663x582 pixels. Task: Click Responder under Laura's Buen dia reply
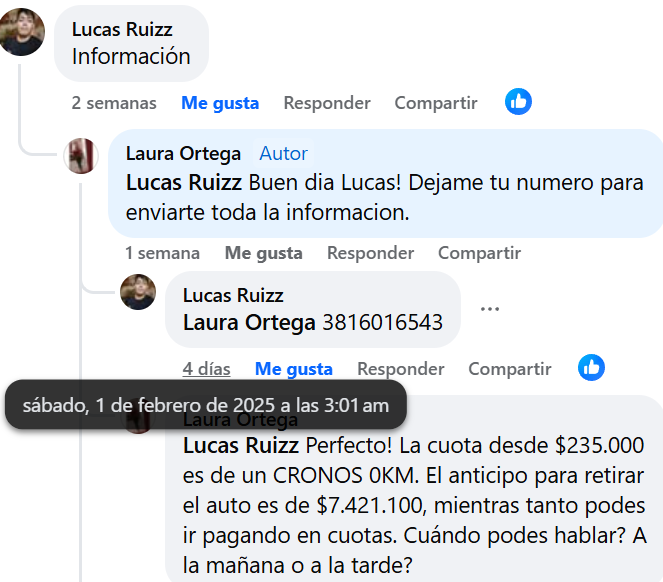click(370, 253)
